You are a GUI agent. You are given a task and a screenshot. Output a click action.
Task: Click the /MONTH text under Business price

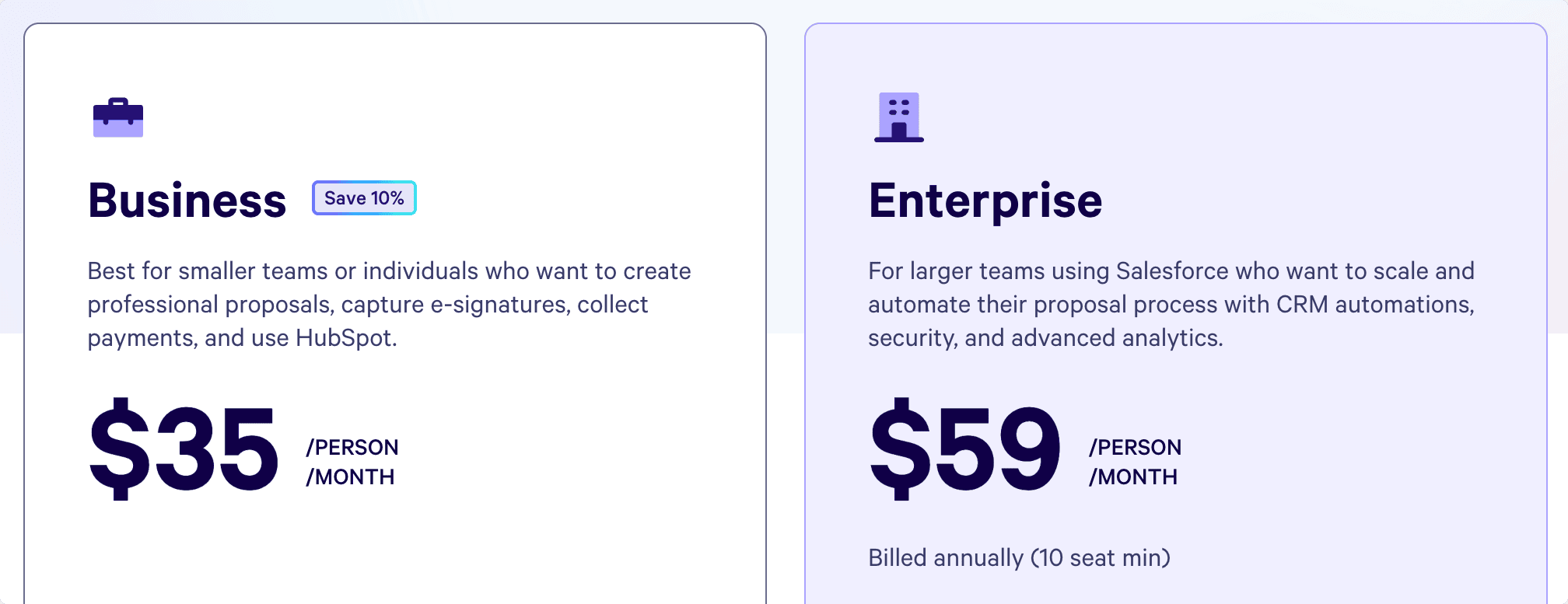coord(350,477)
